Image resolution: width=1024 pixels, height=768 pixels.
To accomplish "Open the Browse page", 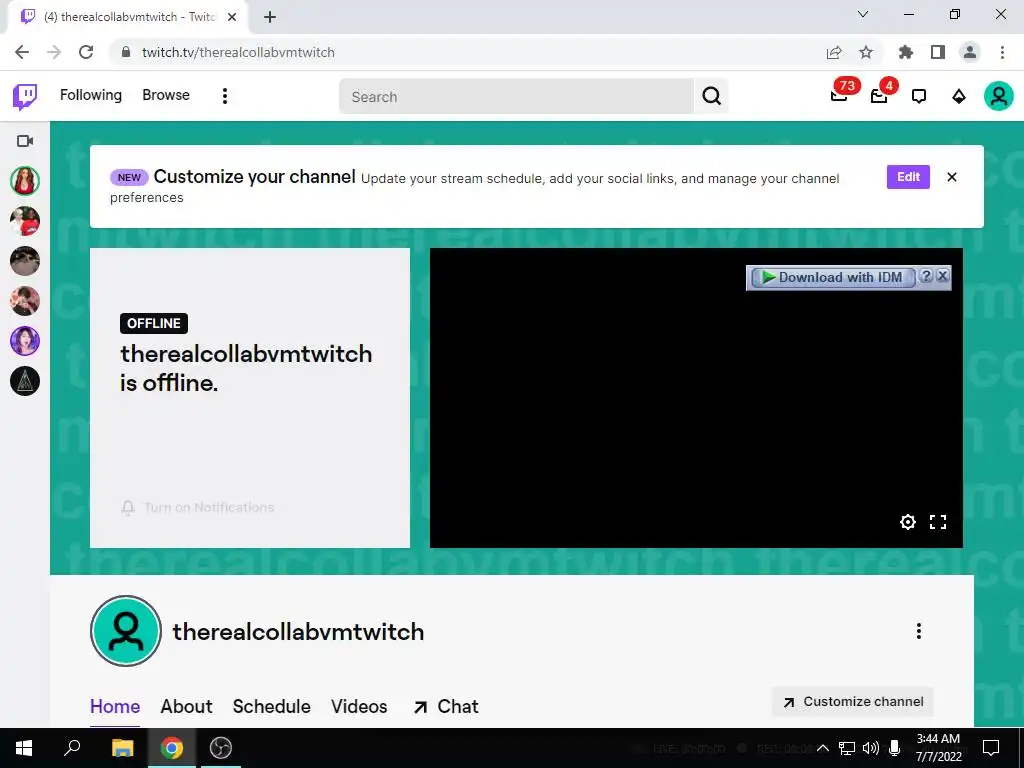I will 166,95.
